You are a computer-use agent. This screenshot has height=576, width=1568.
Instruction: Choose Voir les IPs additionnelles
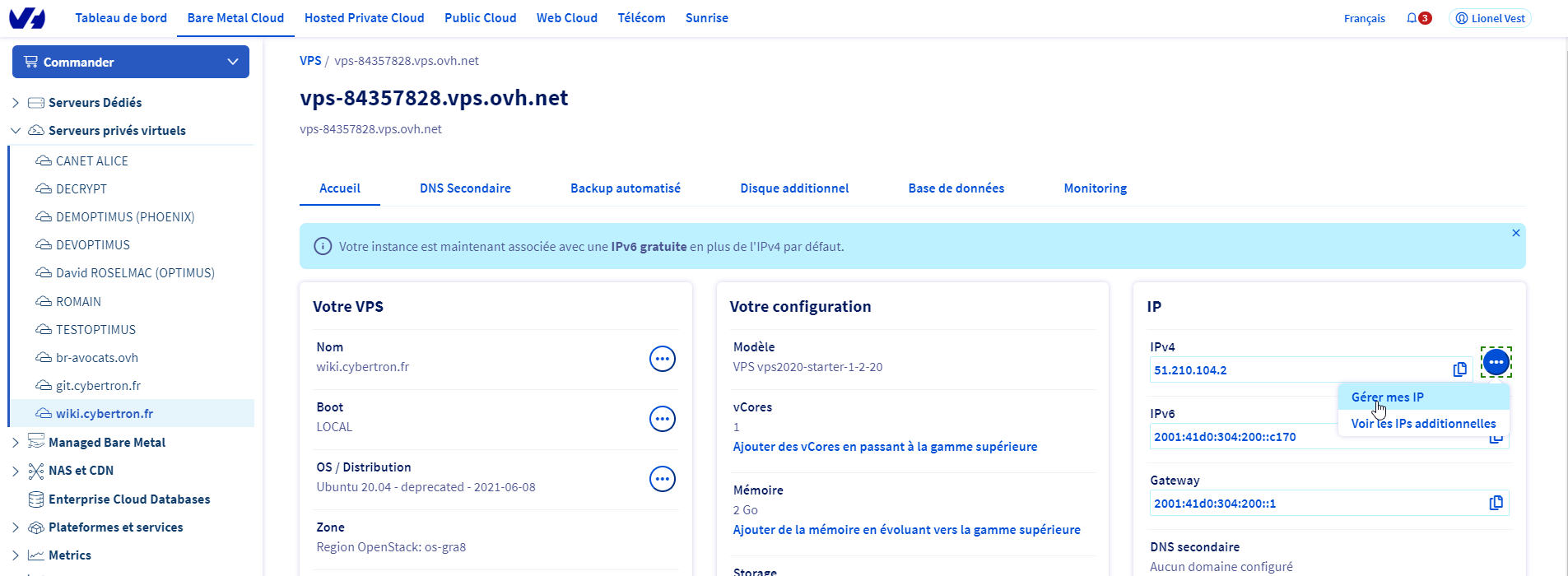tap(1424, 424)
